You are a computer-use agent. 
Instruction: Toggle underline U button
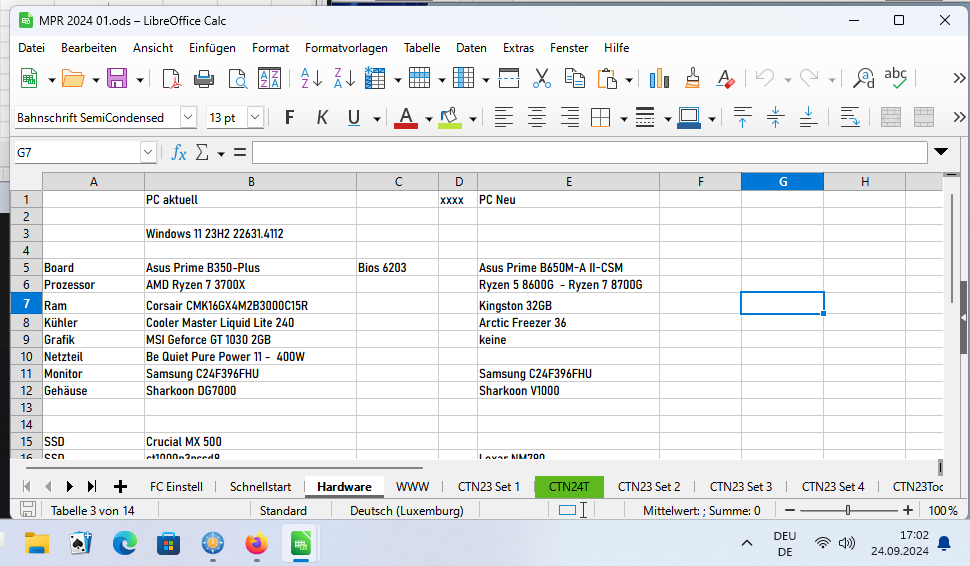coord(354,117)
